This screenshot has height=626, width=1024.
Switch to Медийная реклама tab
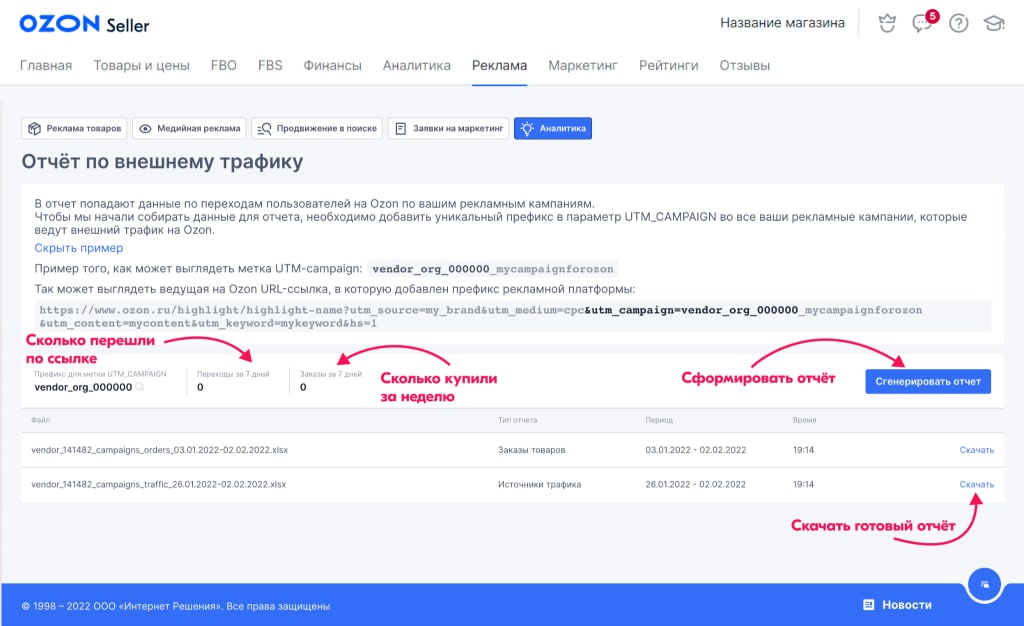click(x=190, y=129)
